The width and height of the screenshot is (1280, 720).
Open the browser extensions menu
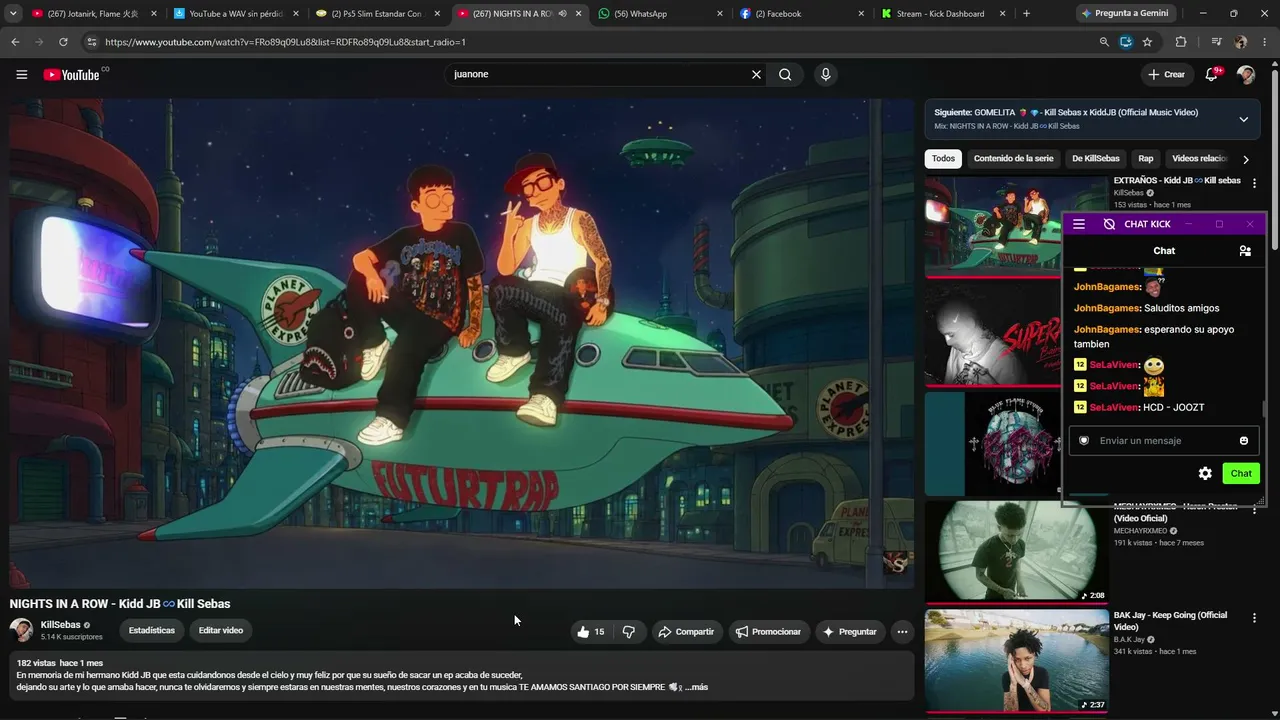point(1181,42)
